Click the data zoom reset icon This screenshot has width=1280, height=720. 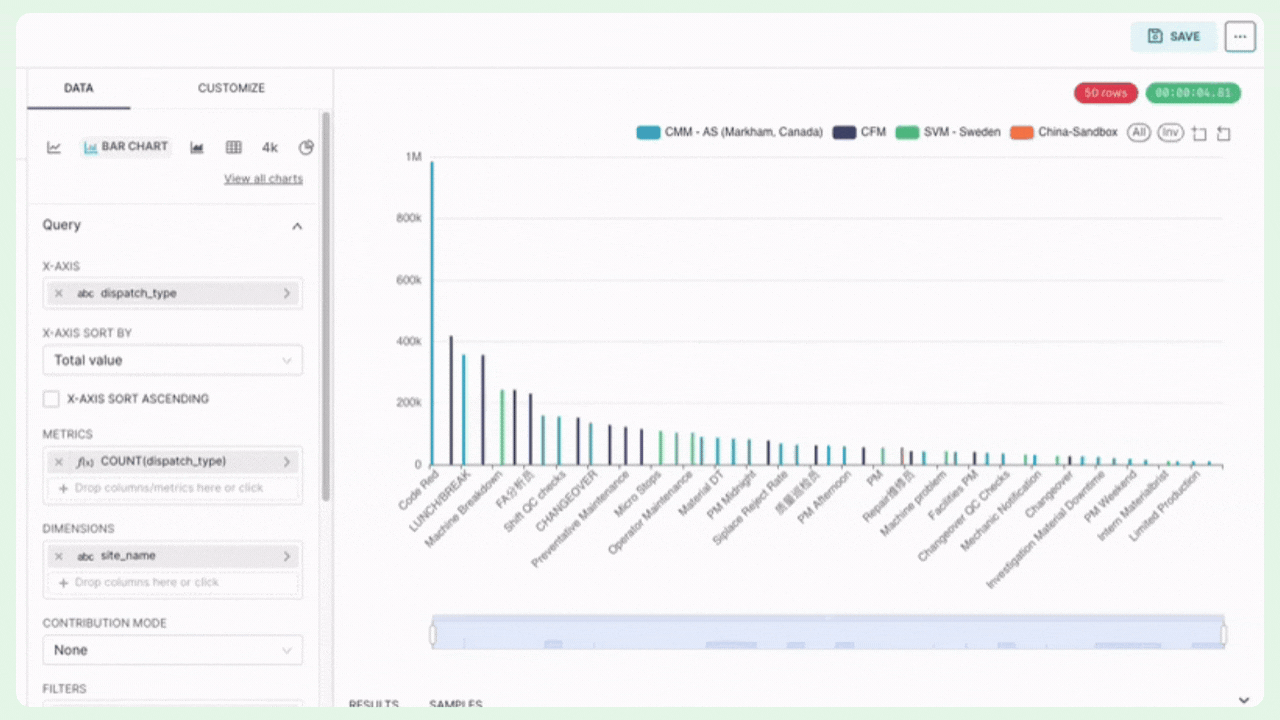pyautogui.click(x=1223, y=133)
